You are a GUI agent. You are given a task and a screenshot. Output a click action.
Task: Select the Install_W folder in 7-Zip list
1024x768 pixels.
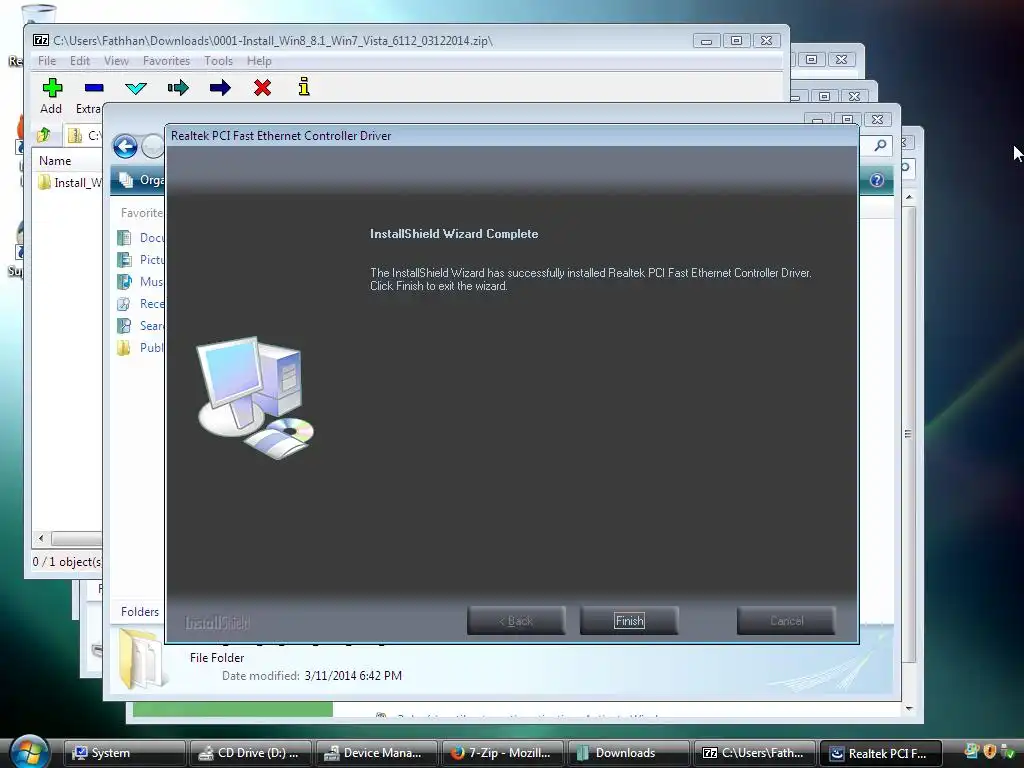click(x=70, y=183)
